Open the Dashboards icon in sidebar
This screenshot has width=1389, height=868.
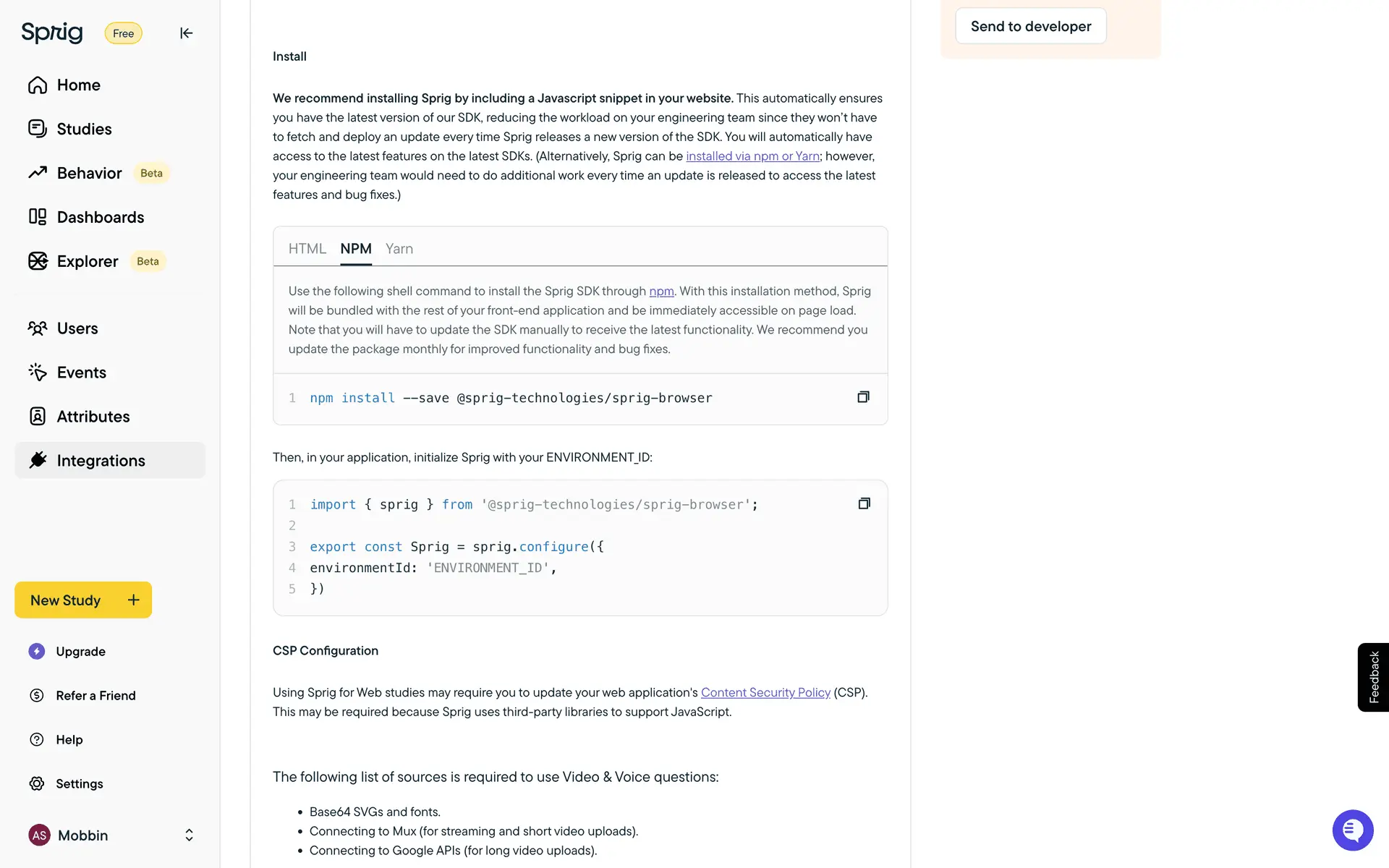click(x=38, y=217)
